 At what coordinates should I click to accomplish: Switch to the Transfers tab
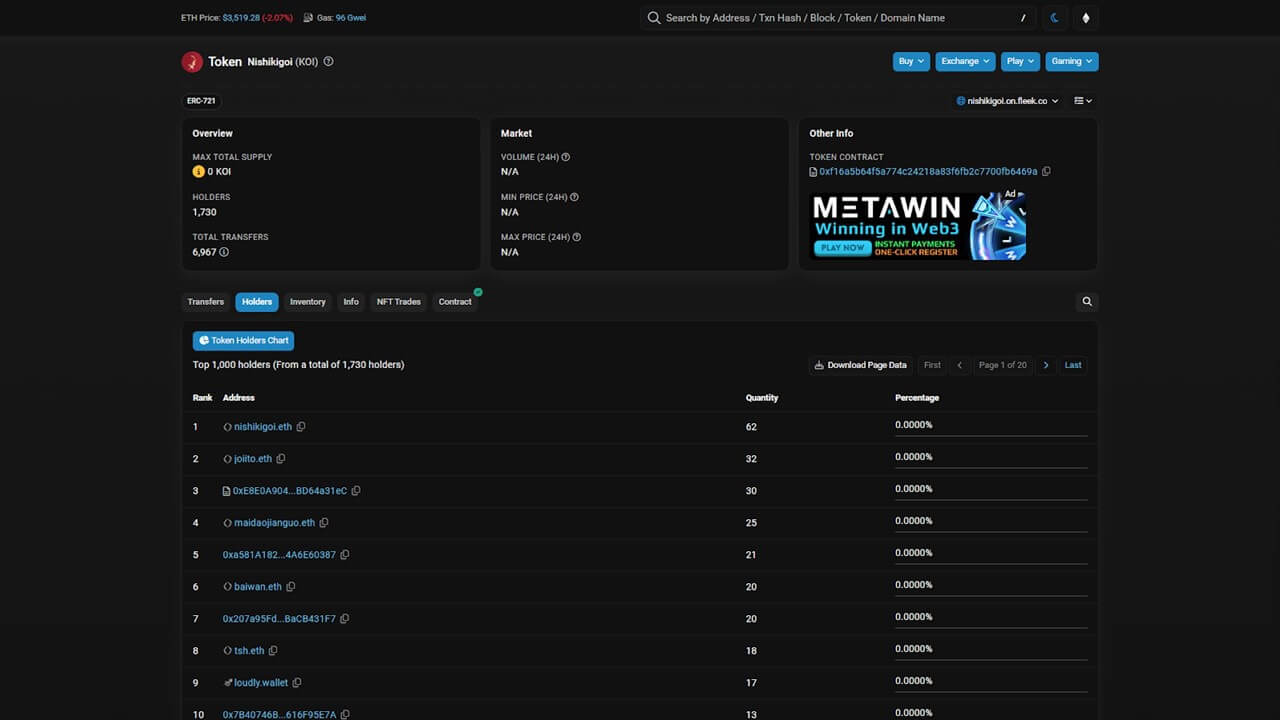pyautogui.click(x=206, y=302)
